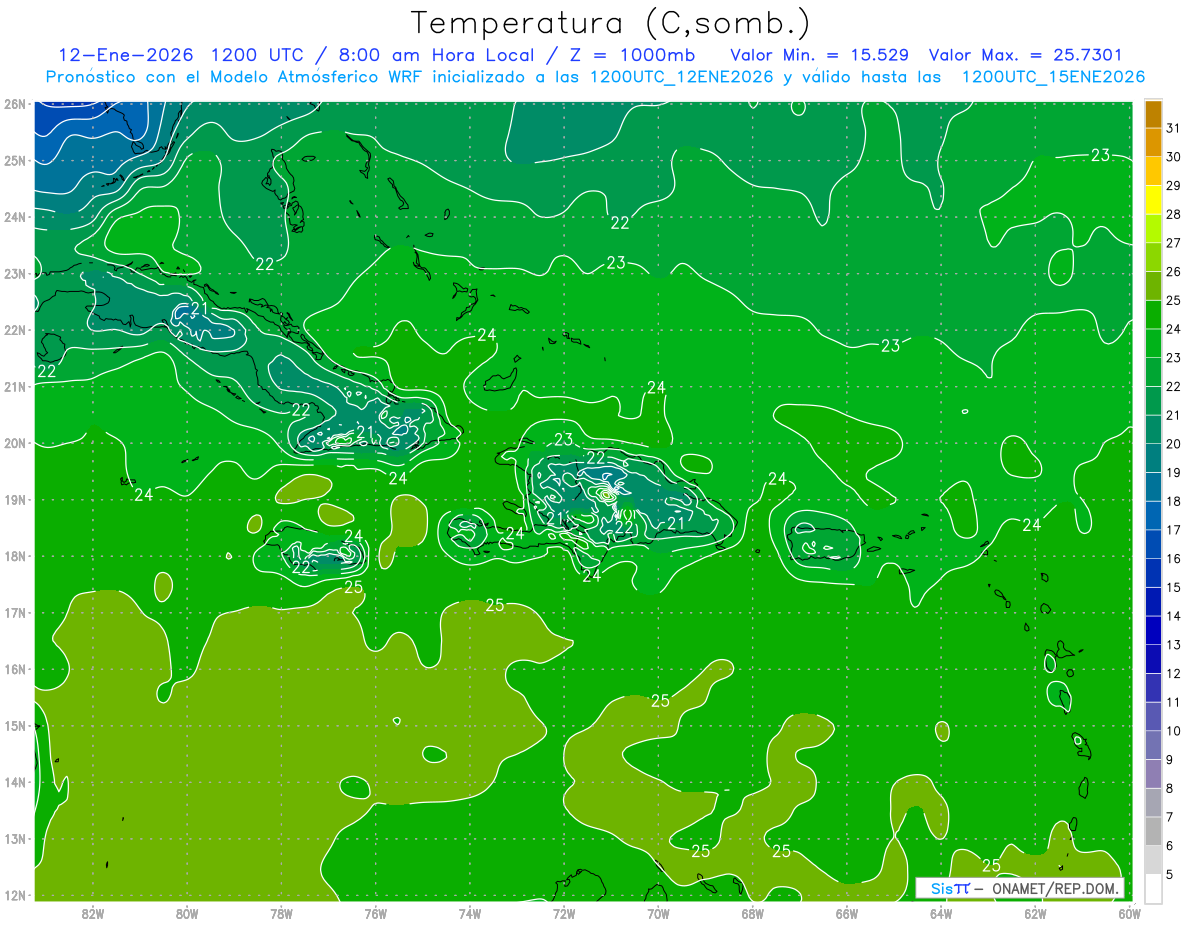Image resolution: width=1200 pixels, height=927 pixels.
Task: Click the orange colorbar segment between 30 and 31
Action: pos(1154,142)
